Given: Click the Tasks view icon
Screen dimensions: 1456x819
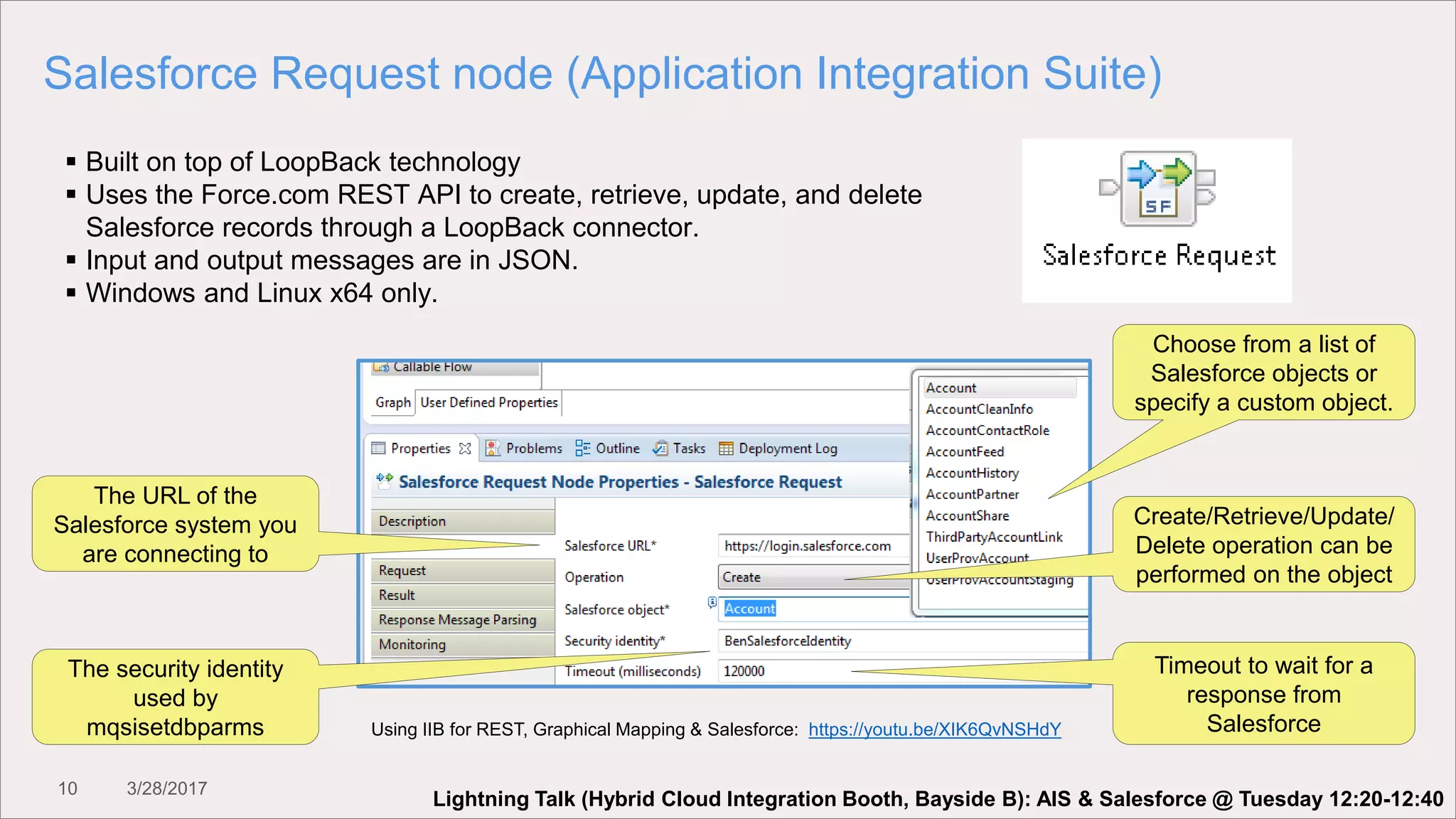Looking at the screenshot, I should [x=660, y=448].
